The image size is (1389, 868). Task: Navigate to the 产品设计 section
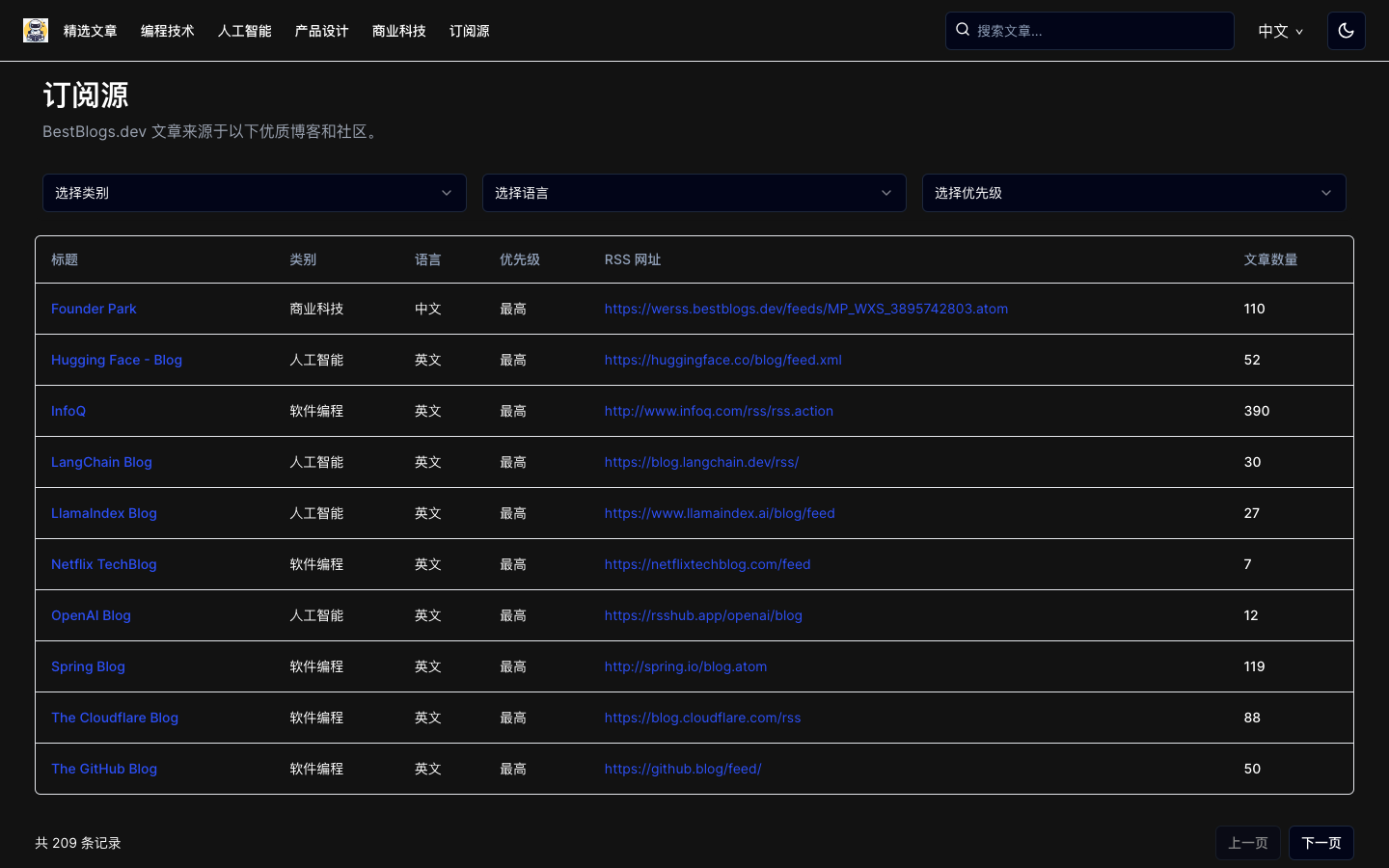(x=322, y=31)
